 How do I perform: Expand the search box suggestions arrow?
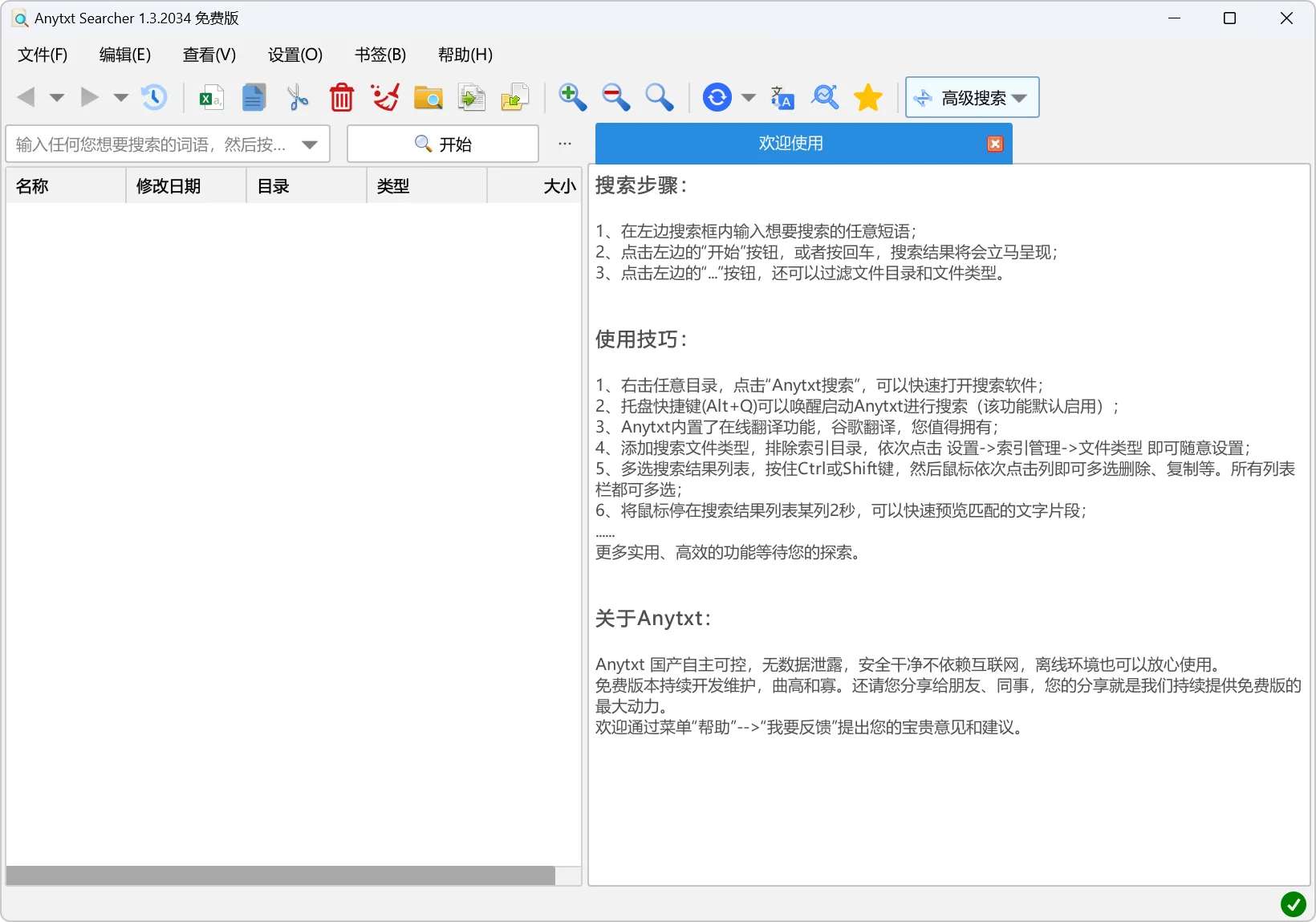[x=310, y=144]
